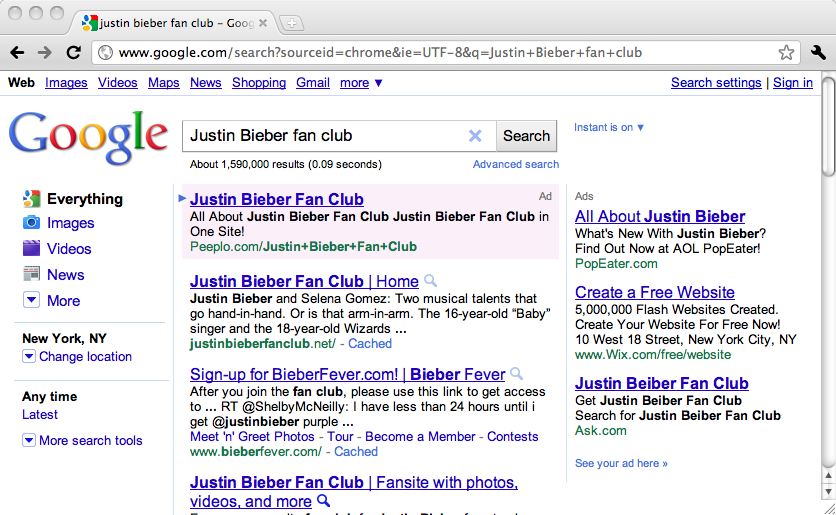Preview BieberFever result with magnifier icon
Screen dimensions: 836x515
[516, 373]
